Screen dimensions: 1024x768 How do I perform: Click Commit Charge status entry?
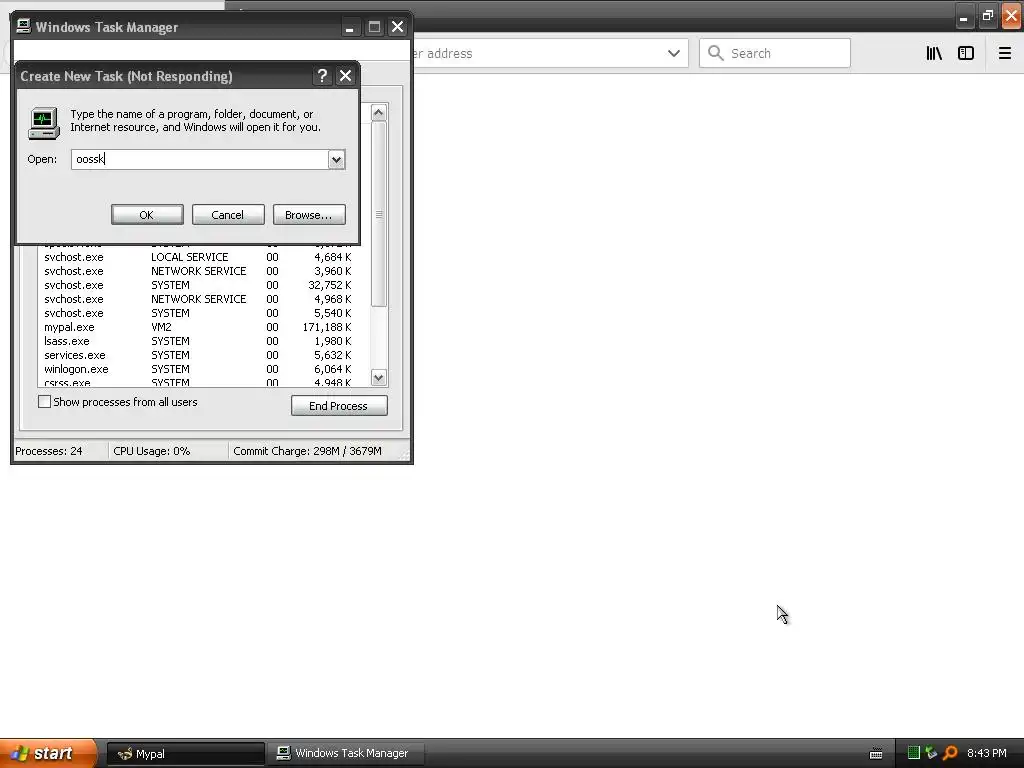click(308, 451)
